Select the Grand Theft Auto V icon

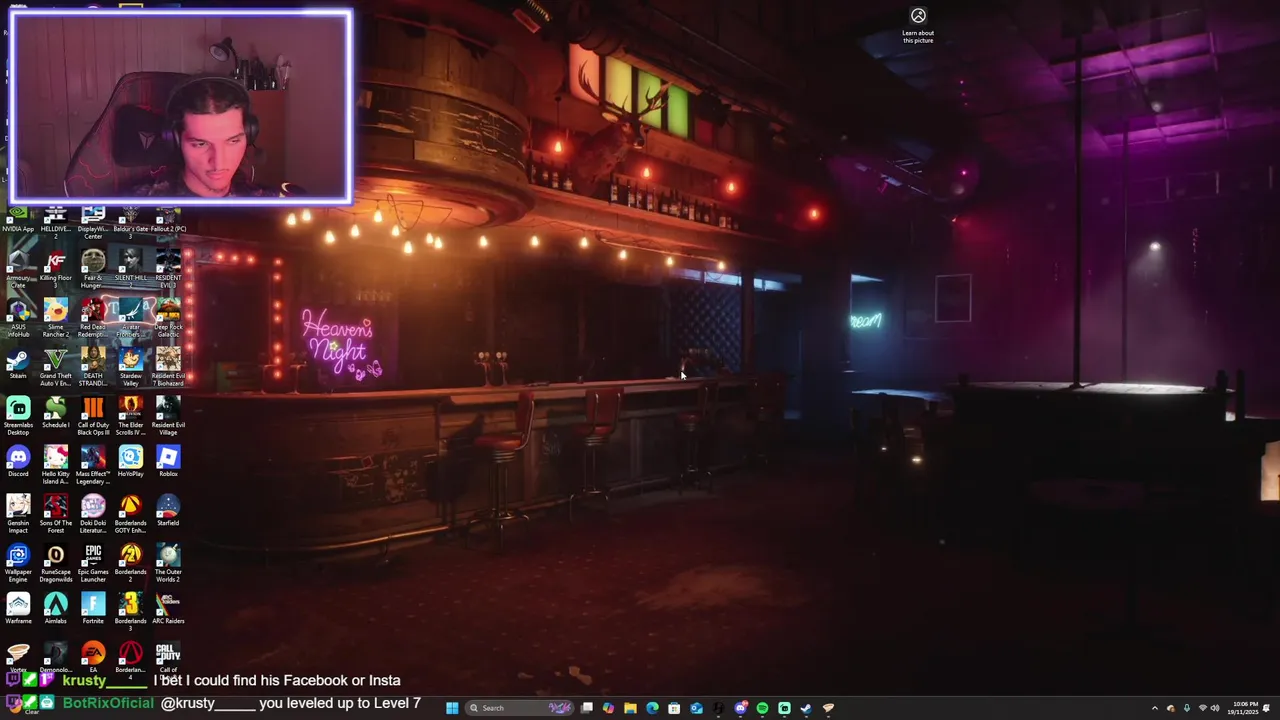point(55,366)
